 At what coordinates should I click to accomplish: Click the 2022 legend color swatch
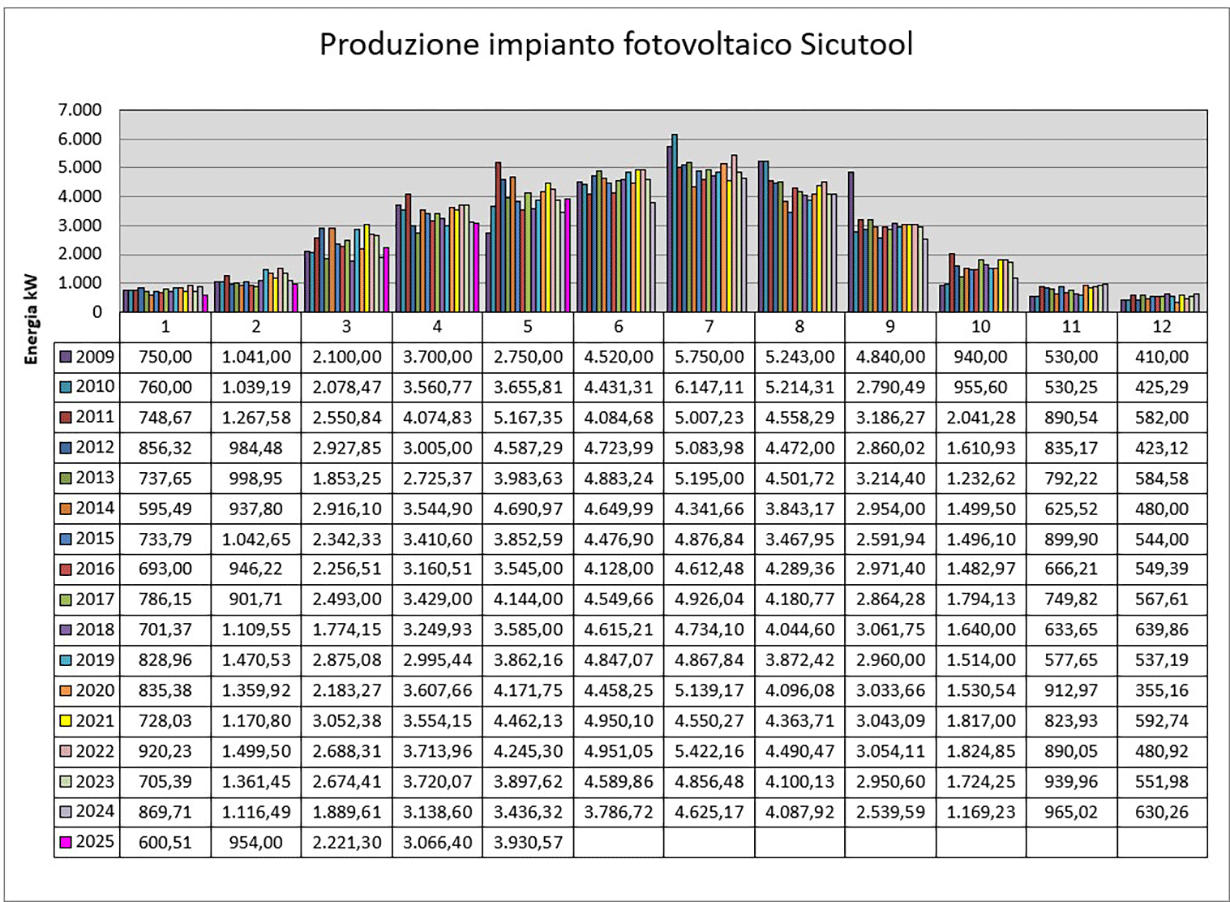(x=65, y=752)
